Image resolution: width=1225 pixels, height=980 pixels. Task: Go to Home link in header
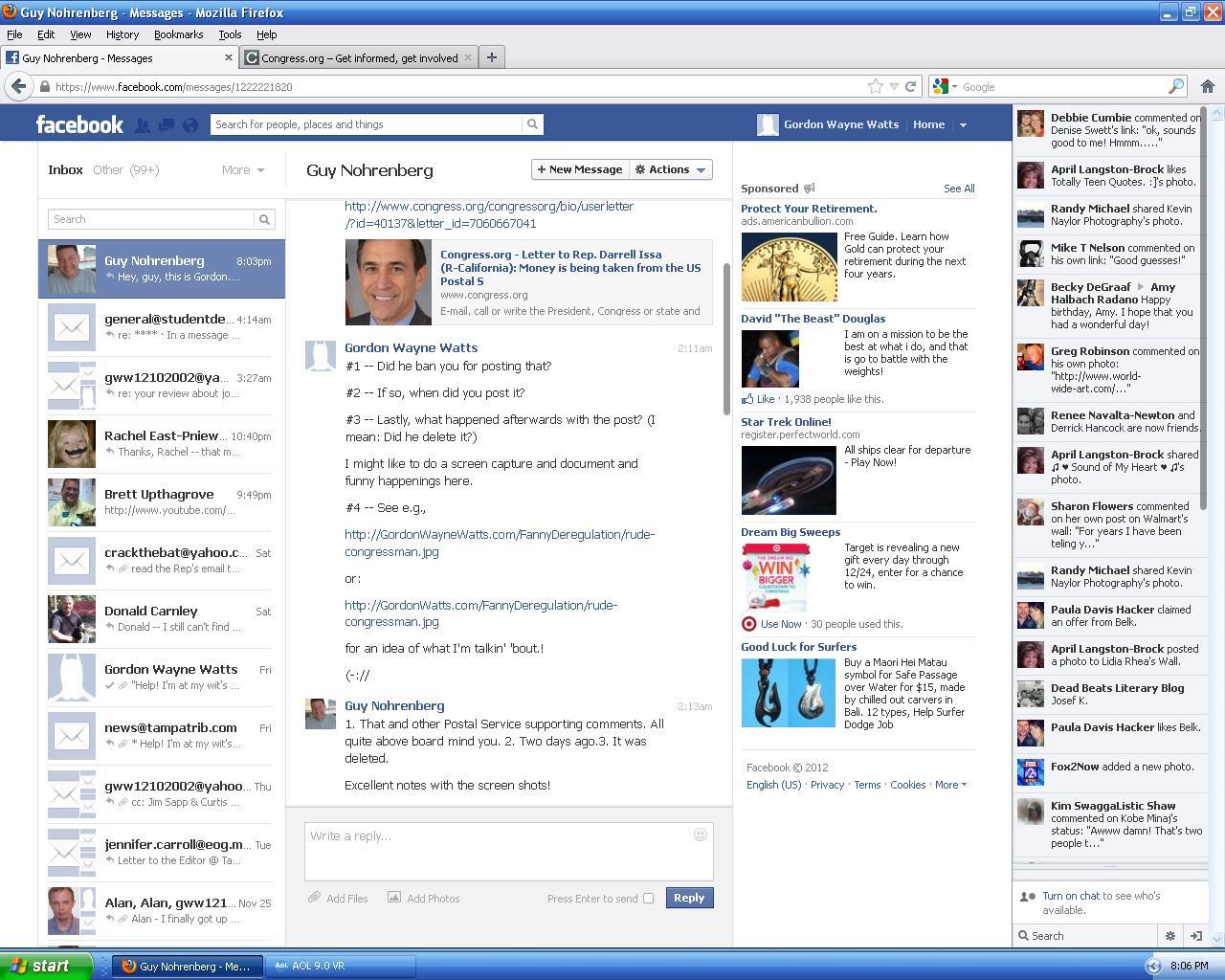pyautogui.click(x=928, y=124)
